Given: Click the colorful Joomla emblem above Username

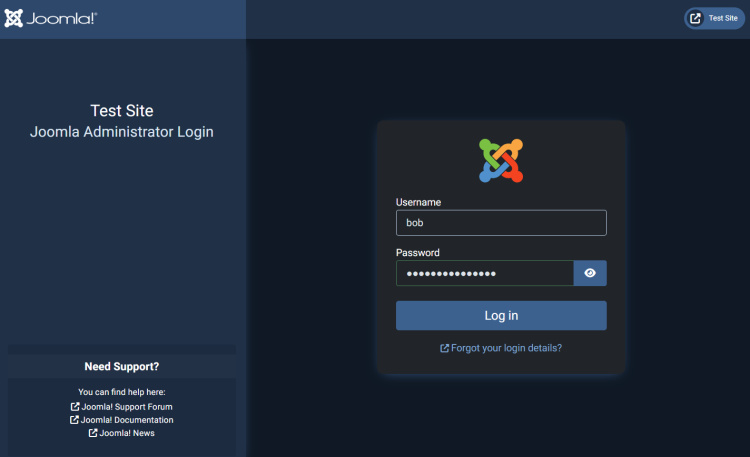Looking at the screenshot, I should pyautogui.click(x=501, y=160).
